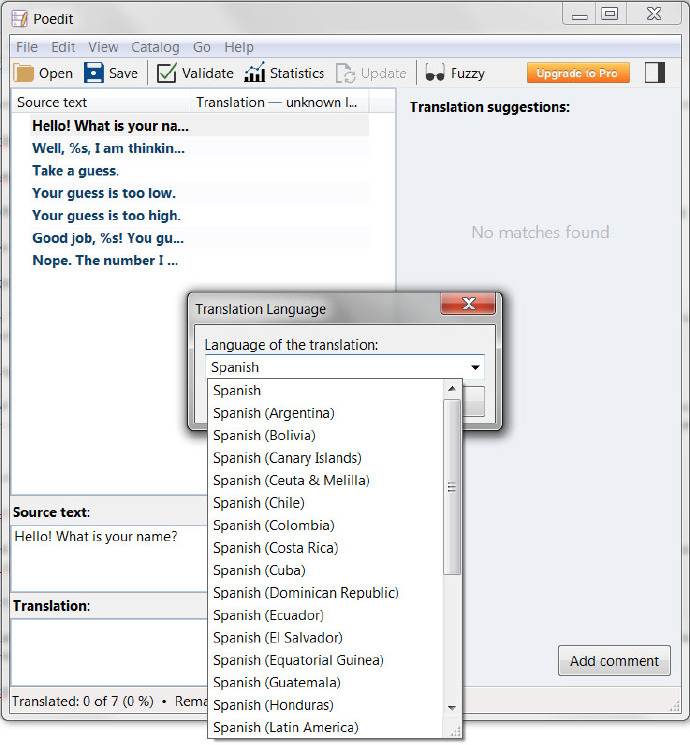Select row 'Take a guess.'
The height and width of the screenshot is (745, 690).
pyautogui.click(x=200, y=170)
